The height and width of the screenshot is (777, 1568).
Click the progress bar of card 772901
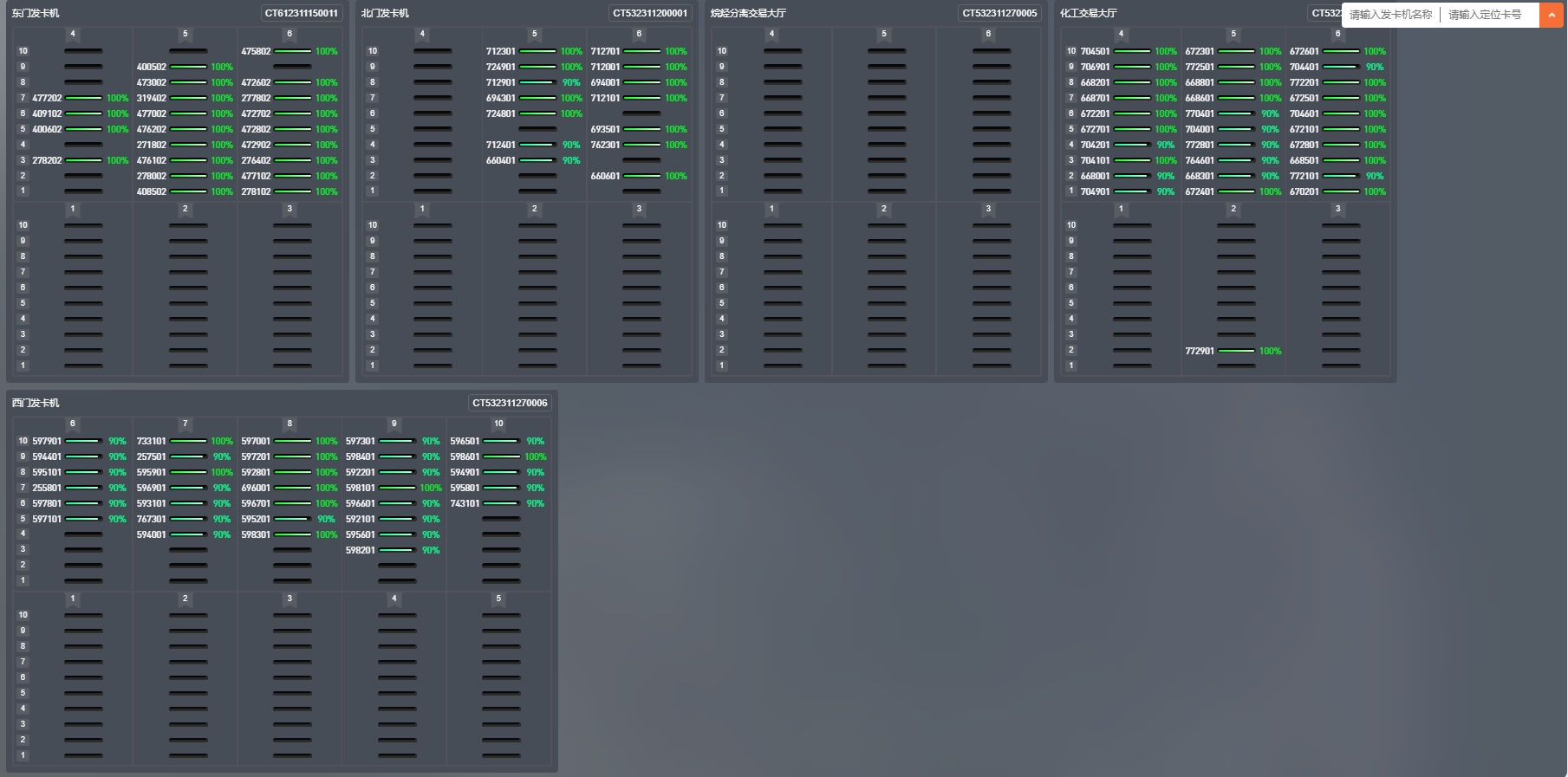[x=1236, y=351]
